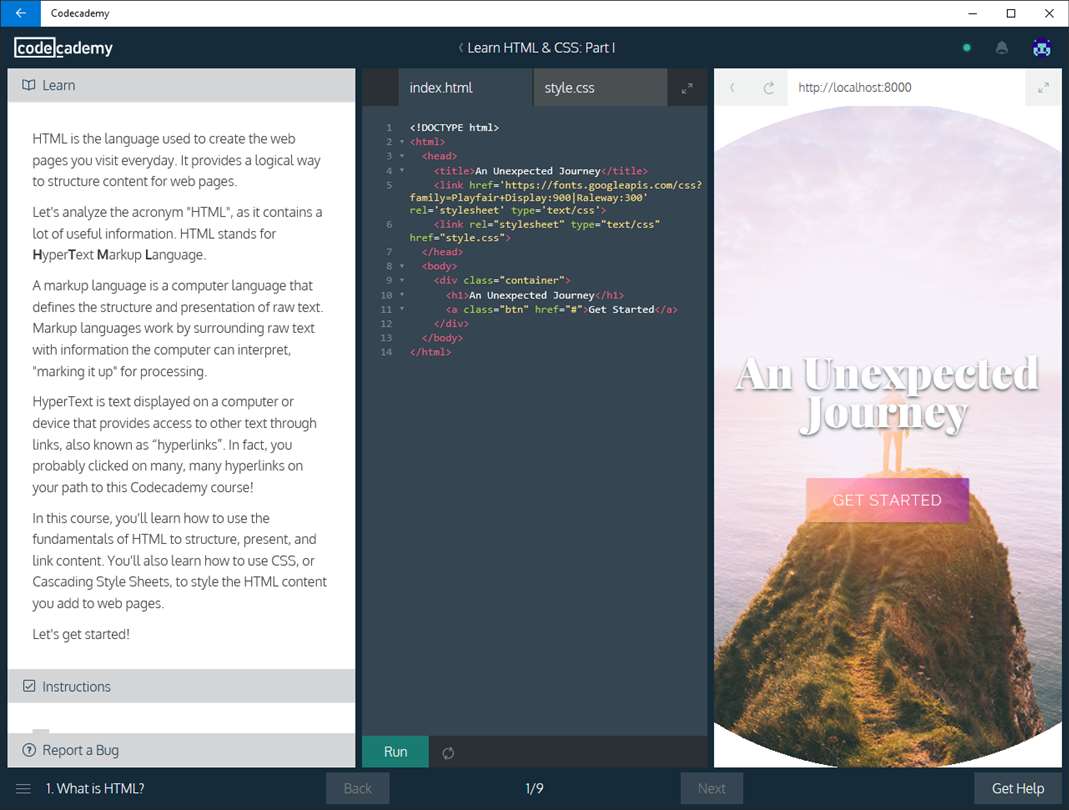Collapse the html tag fold arrow on line 2
The image size is (1069, 810).
(x=402, y=142)
